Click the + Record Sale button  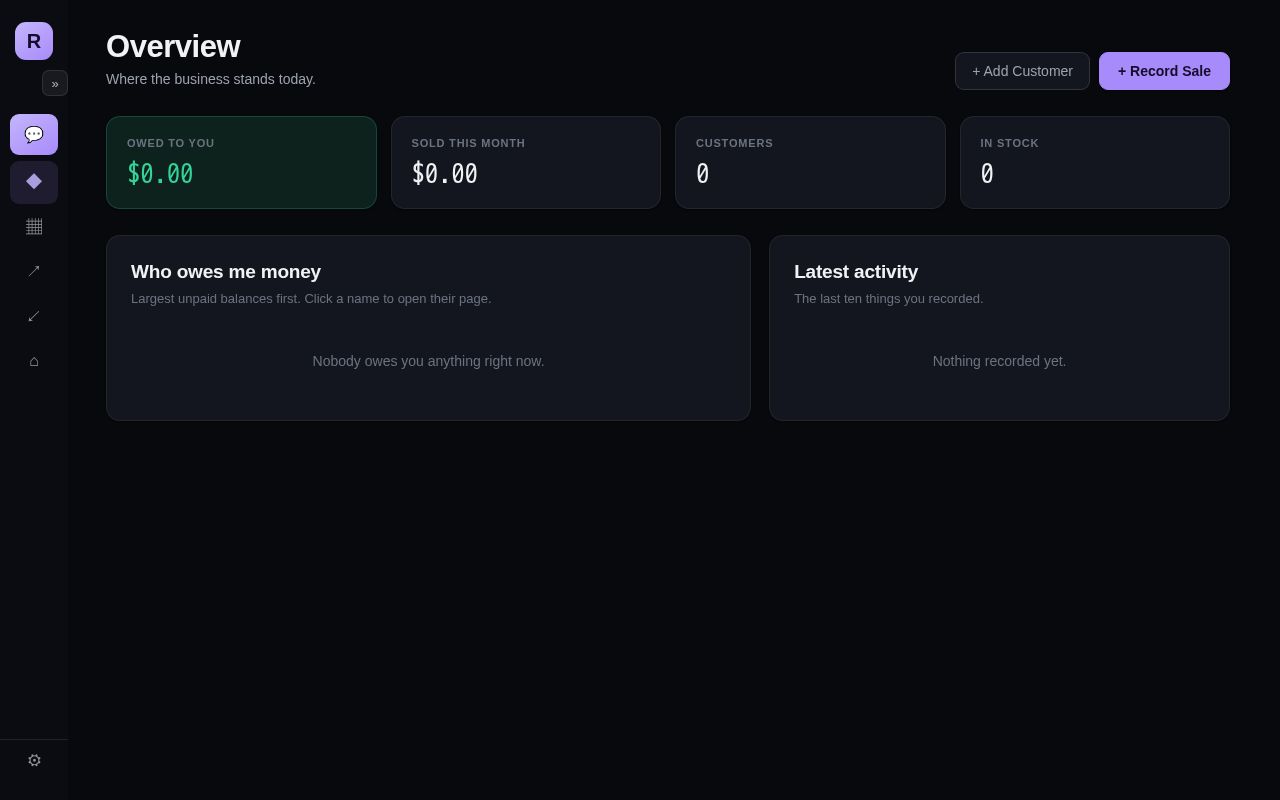1164,71
